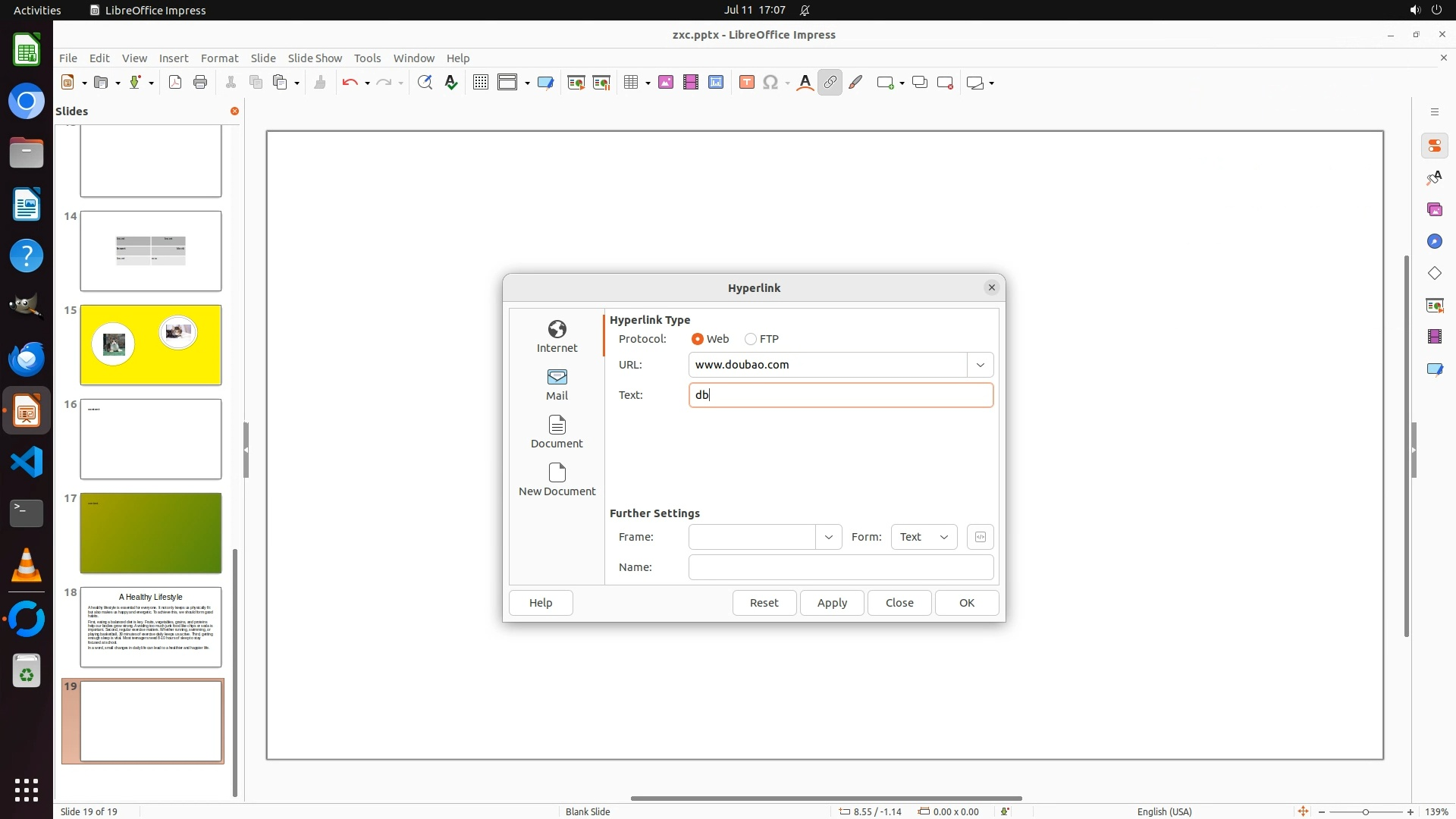This screenshot has width=1456, height=819.
Task: Open the Events button beside Form
Action: point(980,537)
